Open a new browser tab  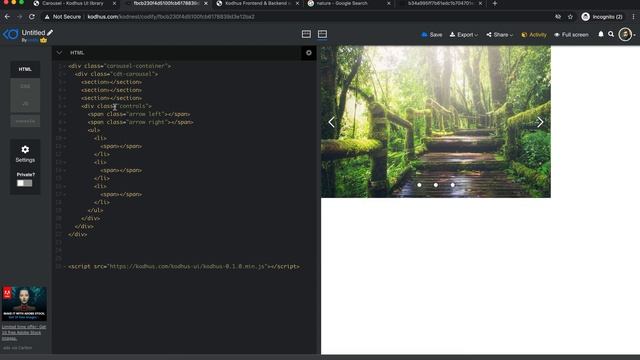(495, 3)
